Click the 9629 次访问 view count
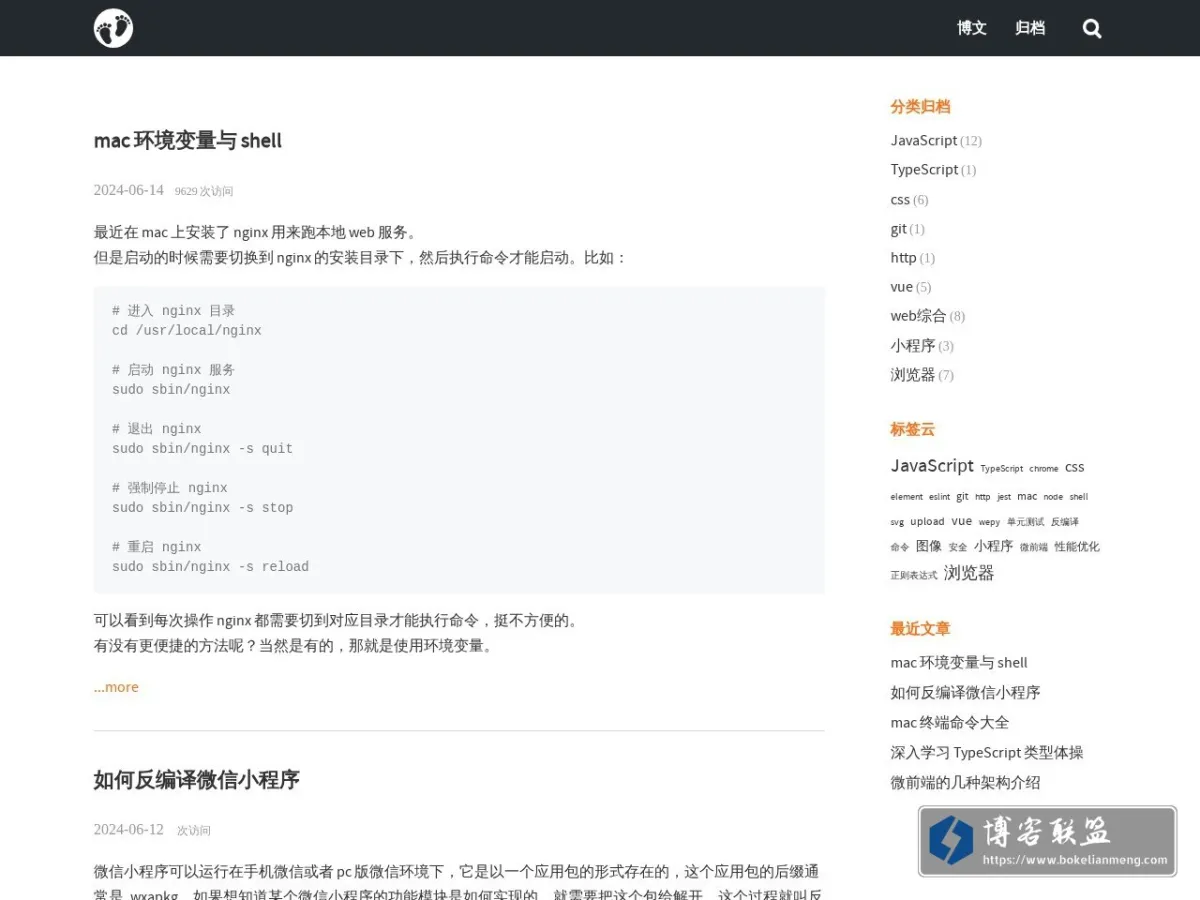Screen dimensions: 1200x900 (x=204, y=191)
